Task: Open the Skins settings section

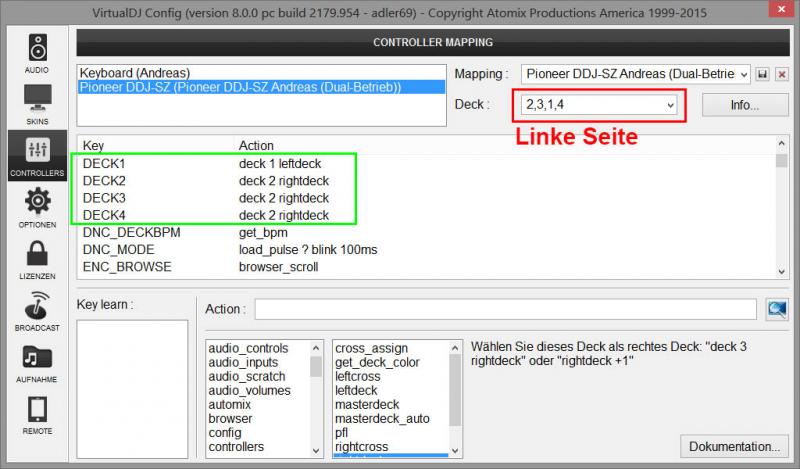Action: tap(37, 104)
